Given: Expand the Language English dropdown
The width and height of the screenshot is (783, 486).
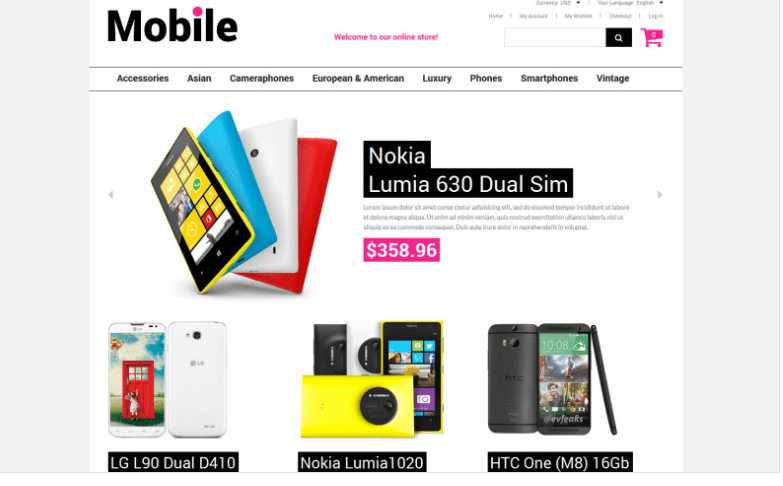Looking at the screenshot, I should pyautogui.click(x=630, y=3).
